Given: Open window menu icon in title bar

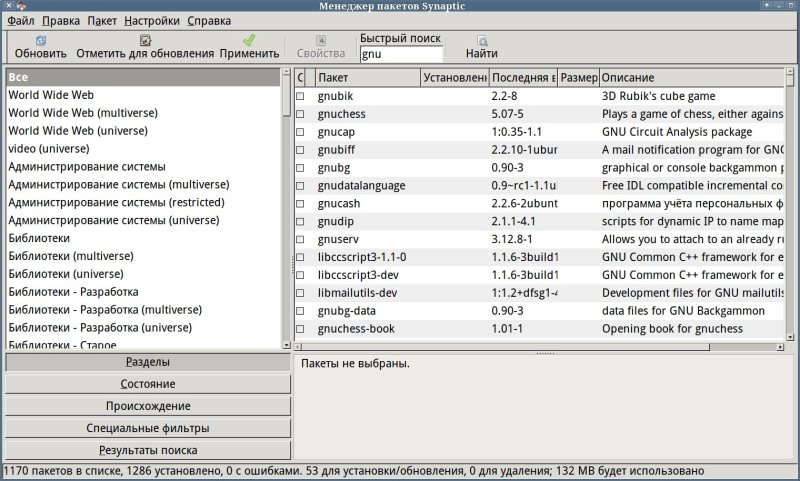Looking at the screenshot, I should (21, 6).
